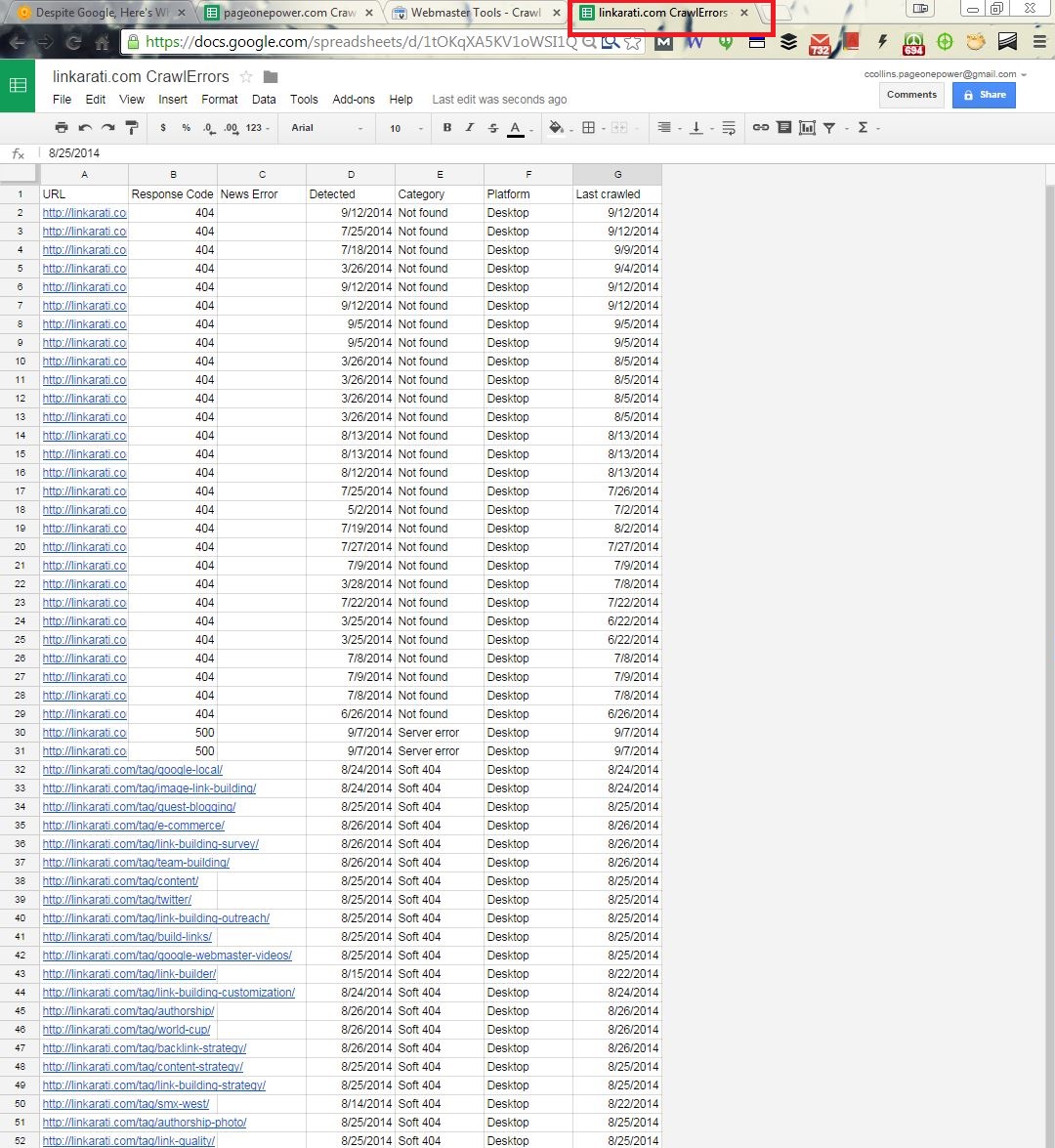
Task: Move document using the folder icon
Action: [x=271, y=77]
